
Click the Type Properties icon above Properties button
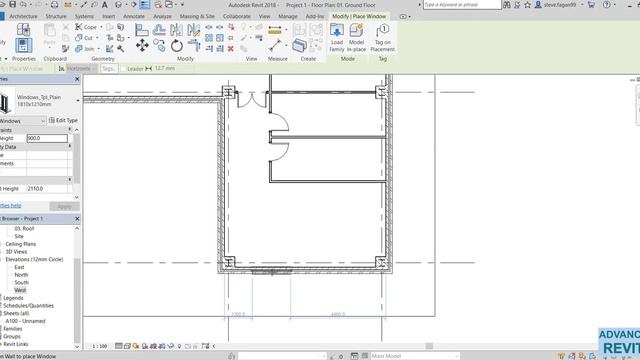(x=23, y=29)
